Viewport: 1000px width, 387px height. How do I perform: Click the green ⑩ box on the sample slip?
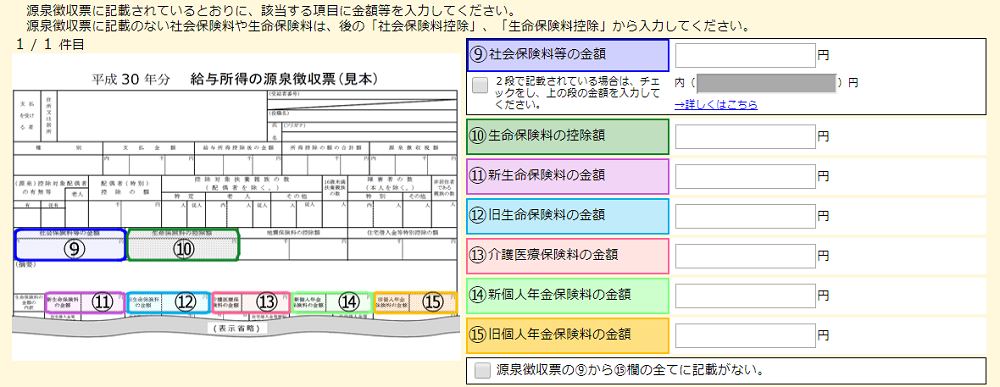[184, 245]
